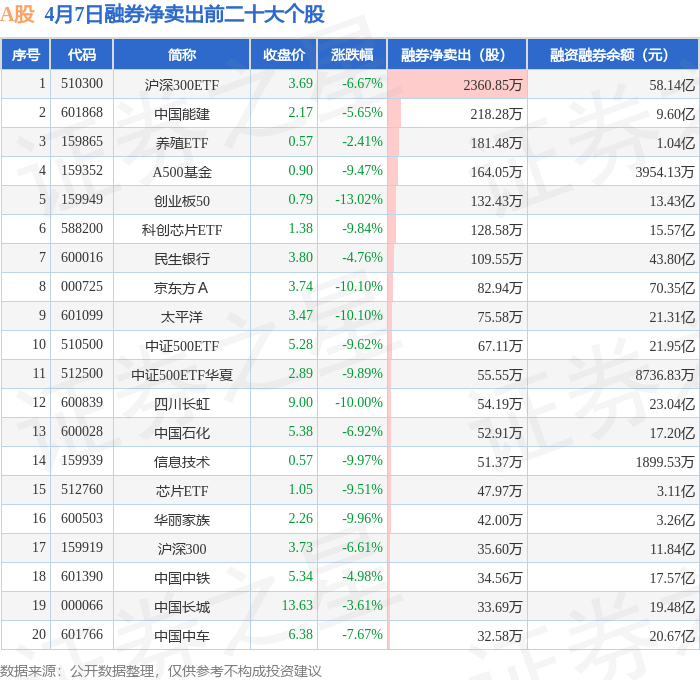Click the 序号 column header

pos(26,55)
